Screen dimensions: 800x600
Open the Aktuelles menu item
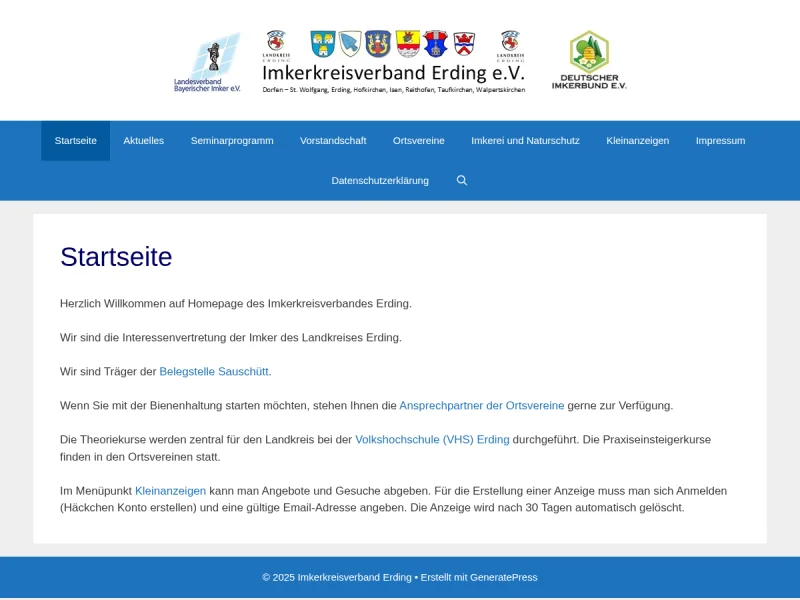pyautogui.click(x=143, y=141)
